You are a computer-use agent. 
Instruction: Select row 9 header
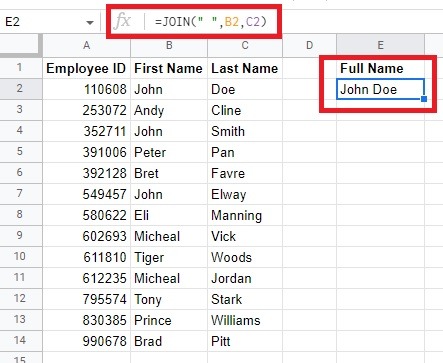tap(21, 236)
